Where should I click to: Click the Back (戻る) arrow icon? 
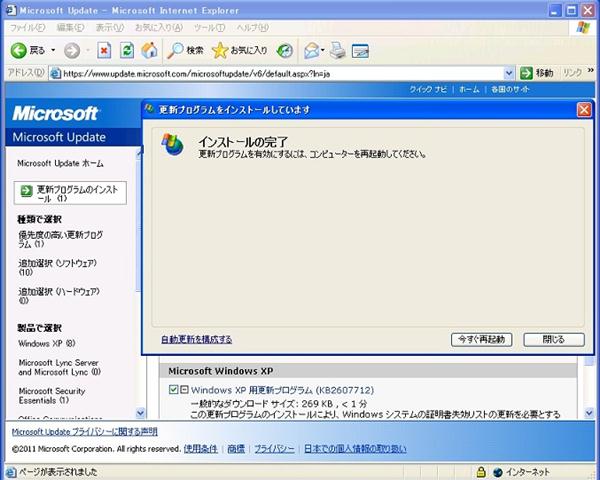tap(18, 50)
